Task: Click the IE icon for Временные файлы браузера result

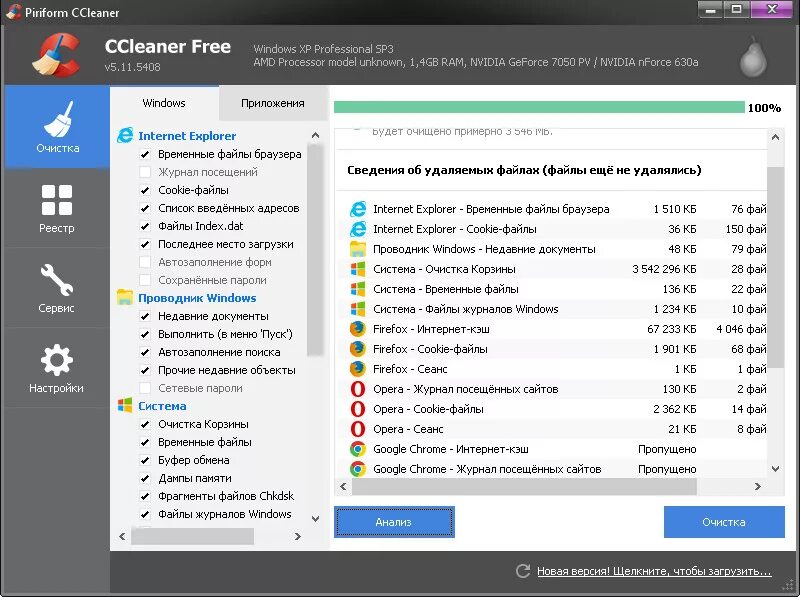Action: click(x=358, y=209)
